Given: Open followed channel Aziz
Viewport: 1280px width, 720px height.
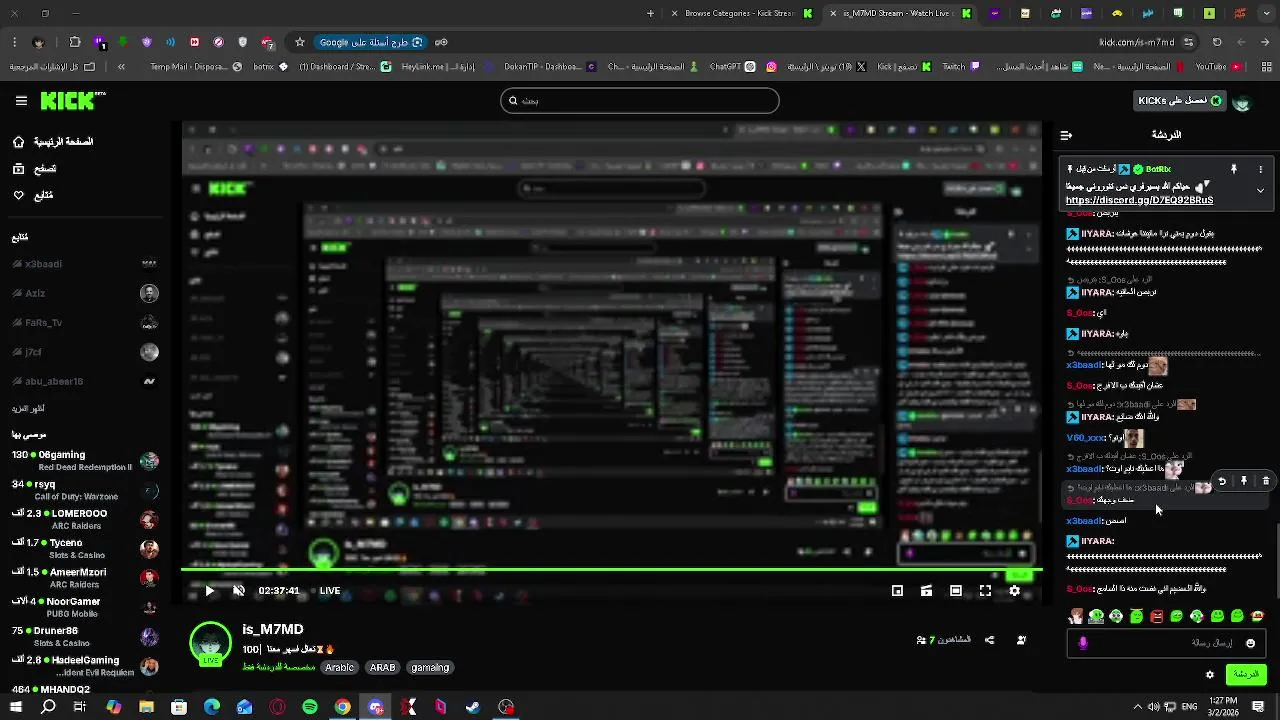Looking at the screenshot, I should (x=85, y=293).
